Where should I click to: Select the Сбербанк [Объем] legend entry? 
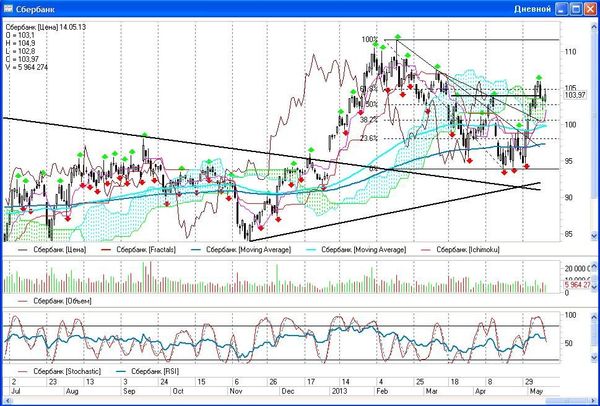pyautogui.click(x=55, y=301)
